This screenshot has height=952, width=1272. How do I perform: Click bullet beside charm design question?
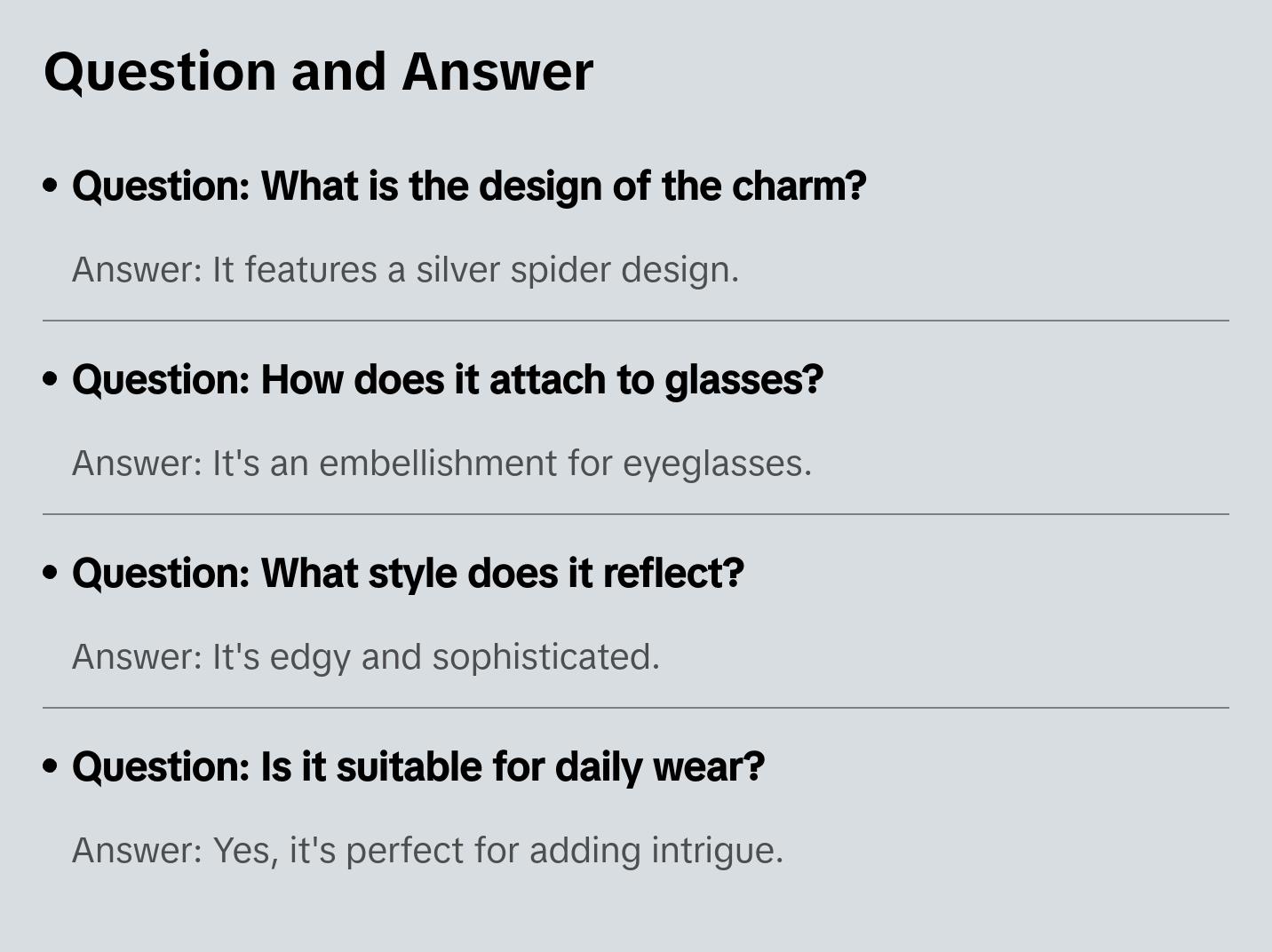pos(51,186)
